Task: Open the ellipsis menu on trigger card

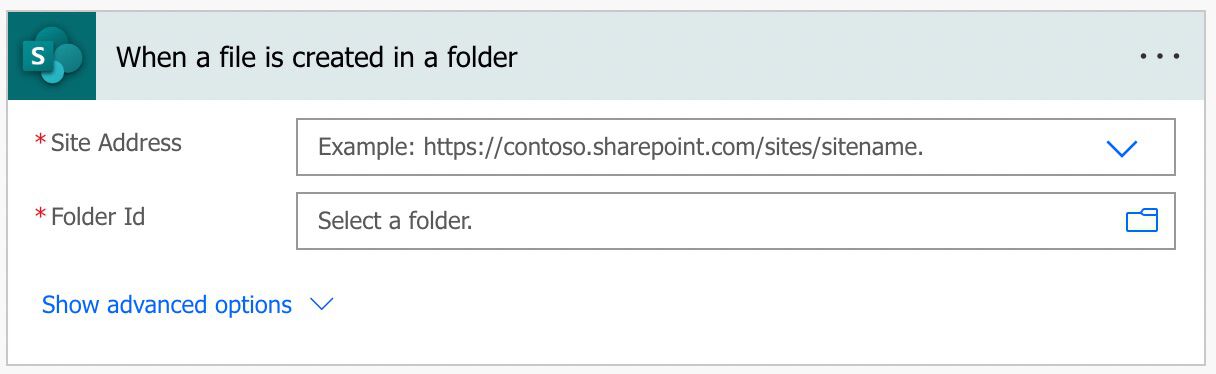Action: pos(1160,57)
